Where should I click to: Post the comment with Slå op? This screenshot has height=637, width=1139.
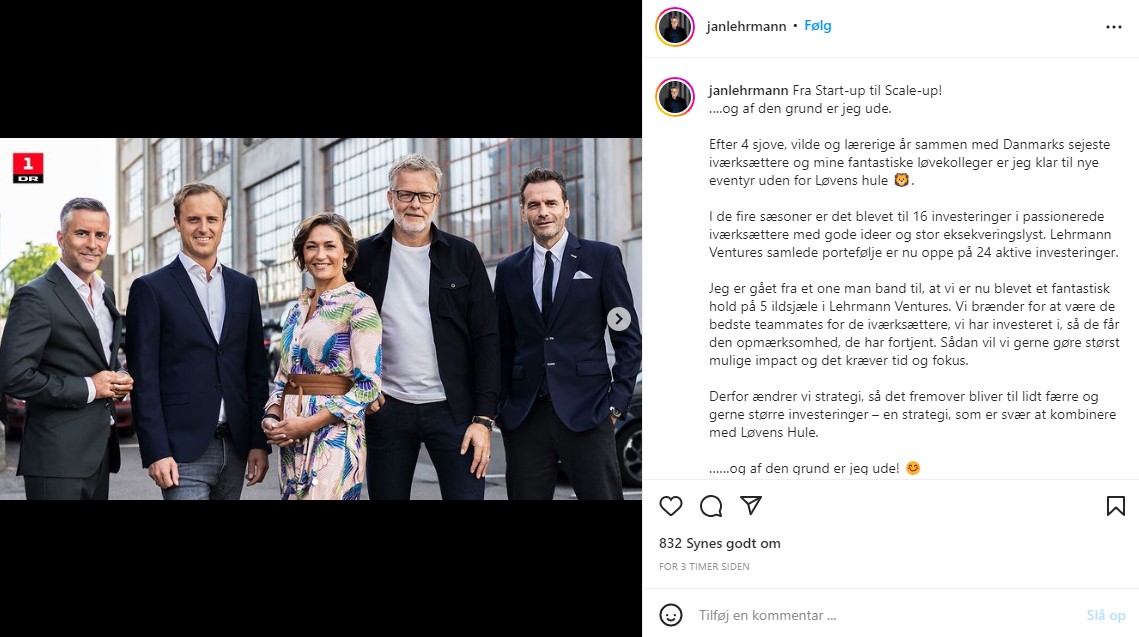1106,615
